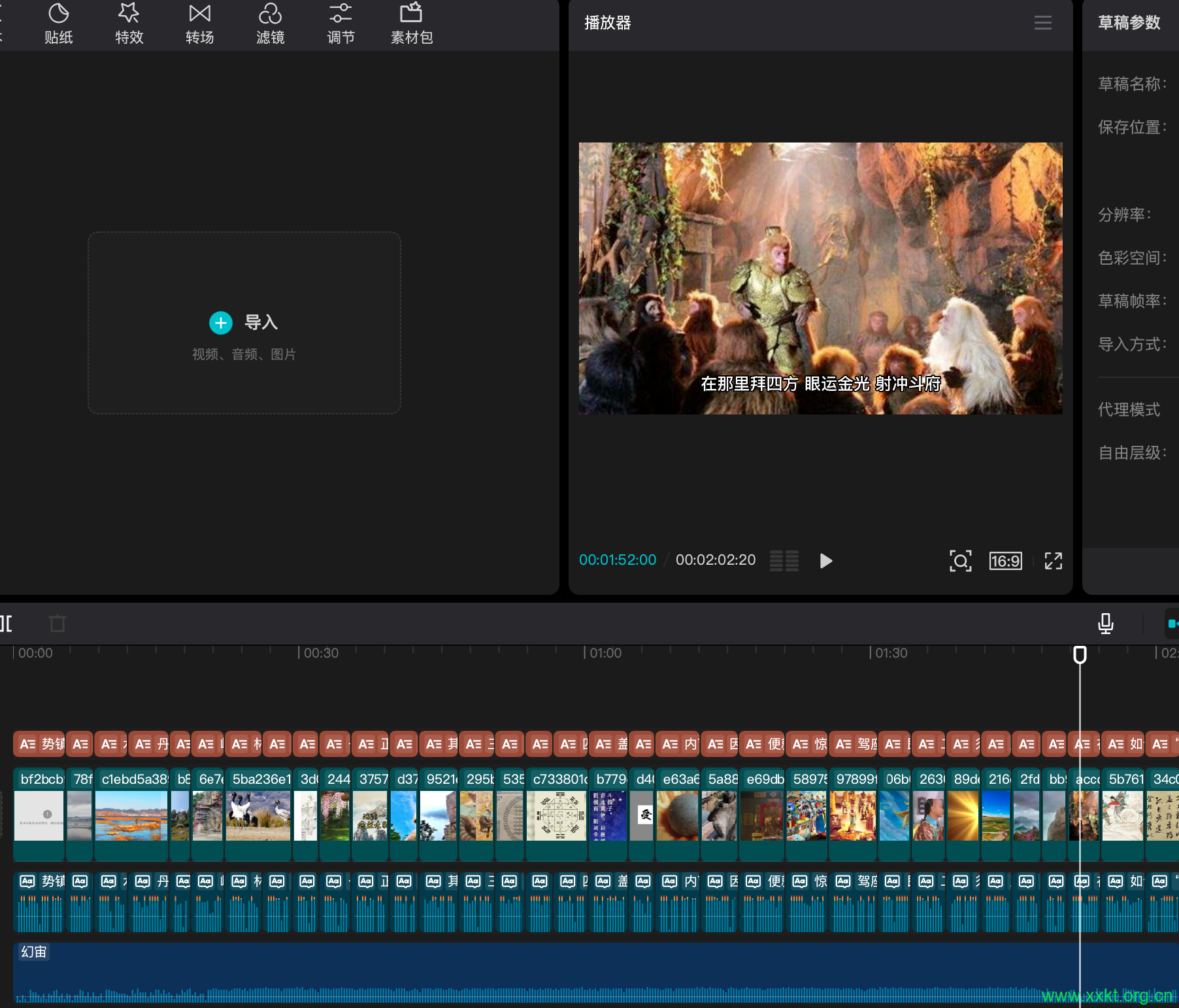The image size is (1179, 1008).
Task: Open the 贴纸 stickers tab
Action: [x=58, y=24]
